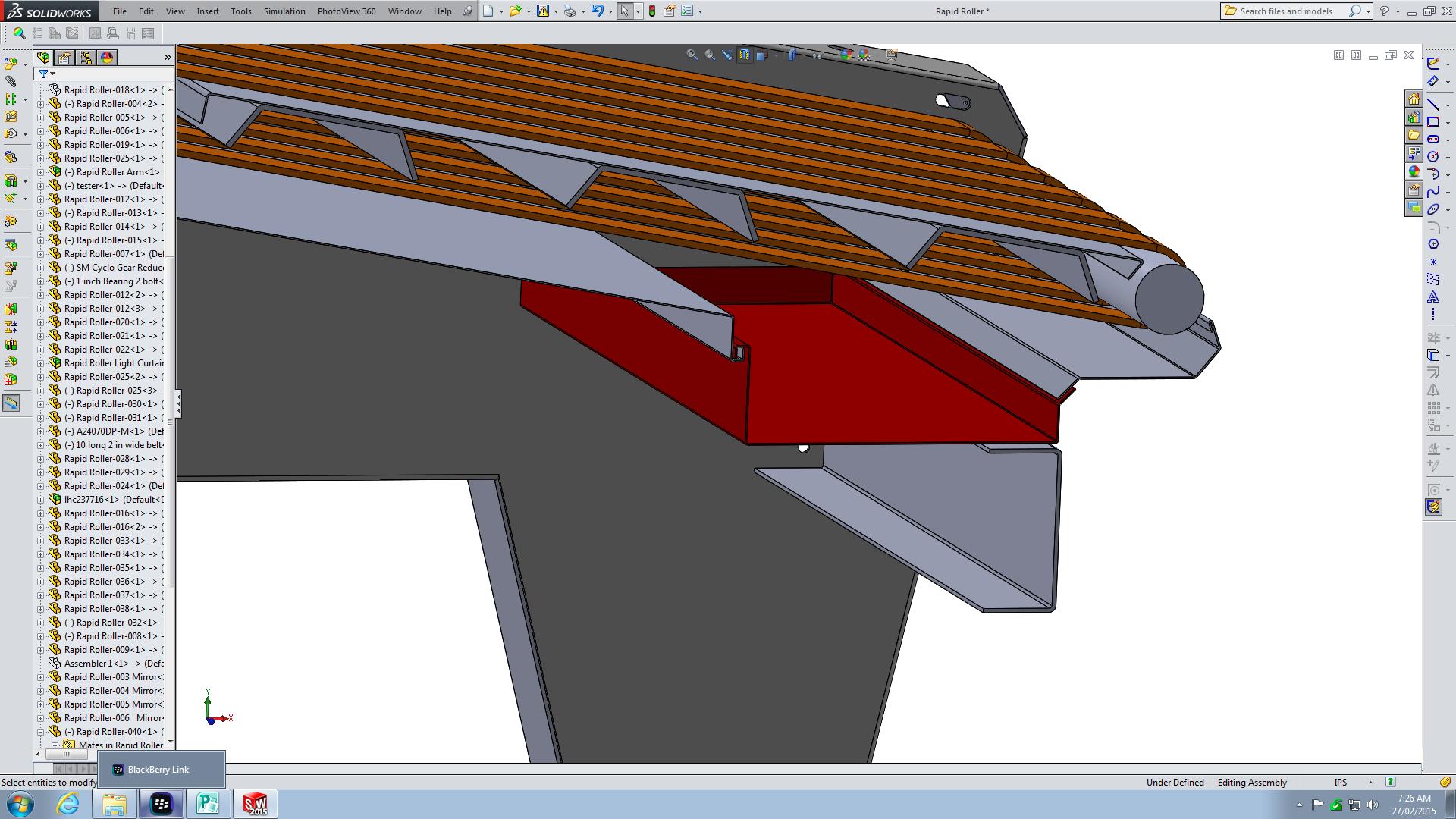Viewport: 1456px width, 819px height.
Task: Expand the SM Cyclo Gear Reducer tree node
Action: click(41, 268)
